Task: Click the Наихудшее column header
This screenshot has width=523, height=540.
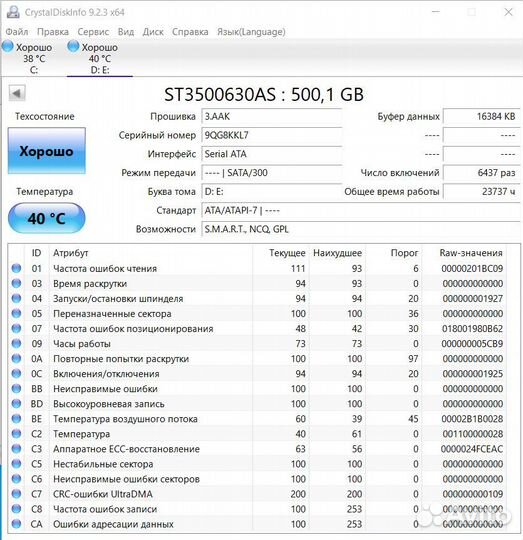Action: coord(337,253)
